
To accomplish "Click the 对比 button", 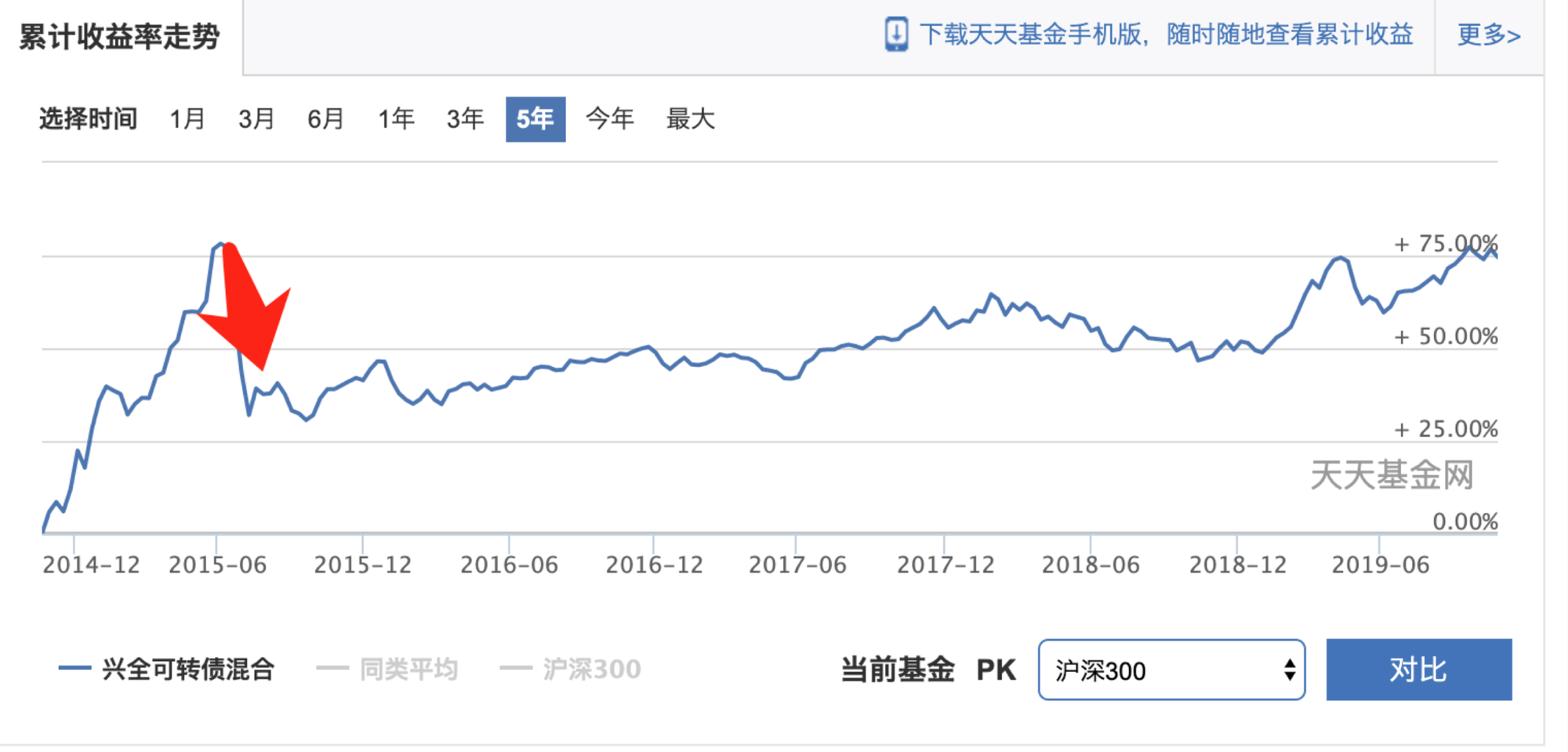I will [x=1419, y=670].
